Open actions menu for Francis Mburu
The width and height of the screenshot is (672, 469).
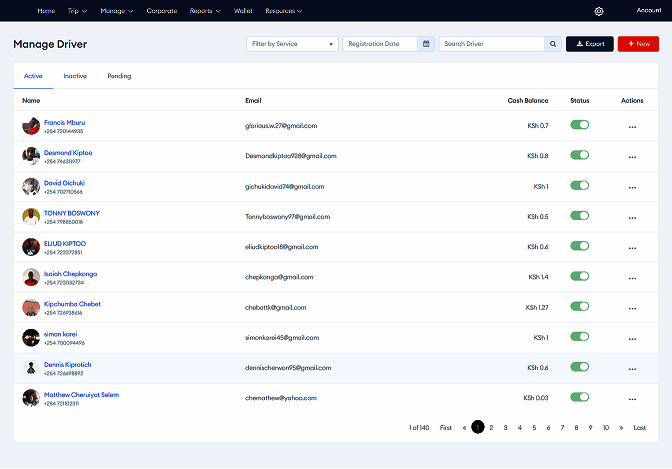pos(631,126)
